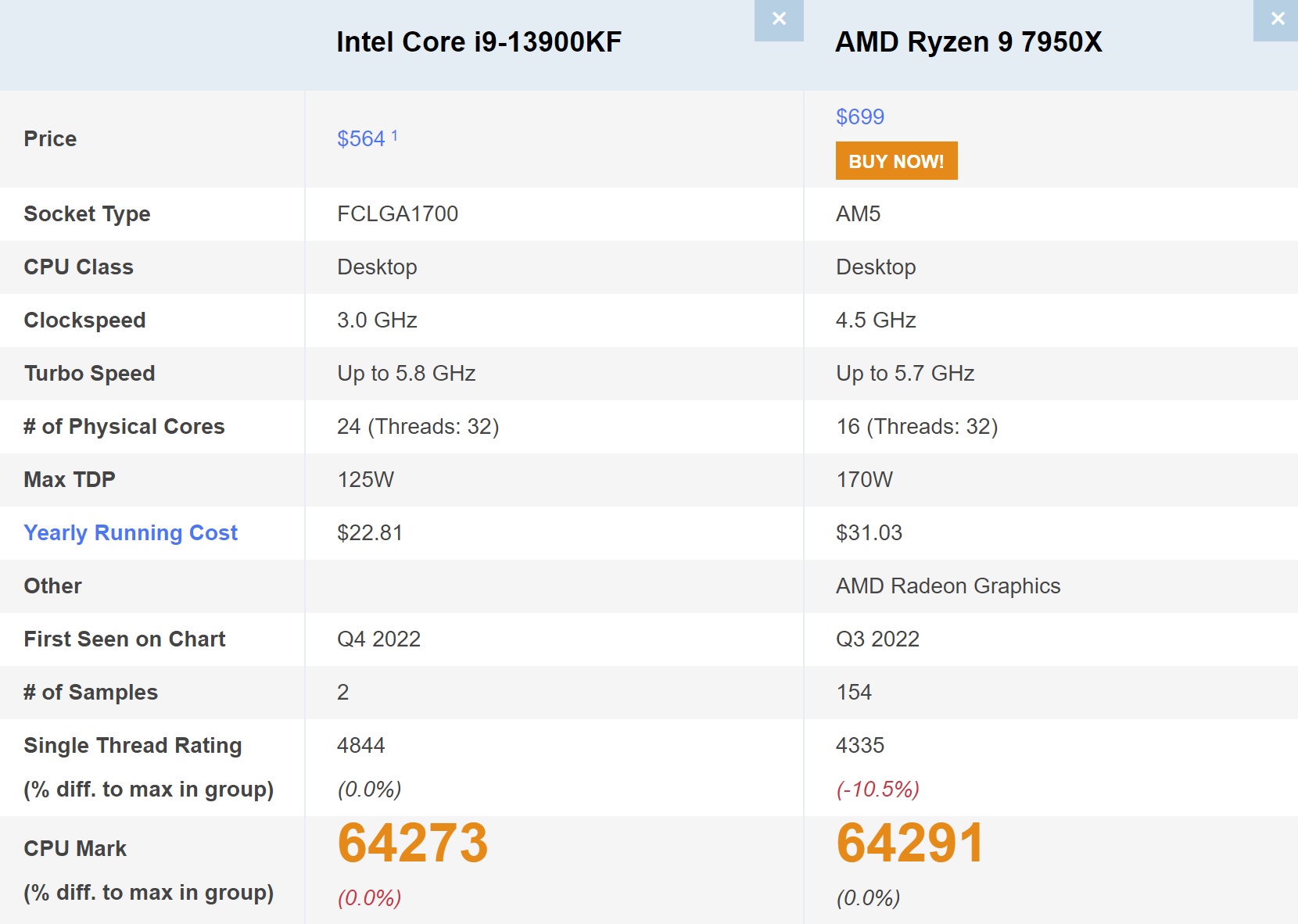The height and width of the screenshot is (924, 1298).
Task: Click the 64291 CPU Mark score
Action: coord(910,843)
